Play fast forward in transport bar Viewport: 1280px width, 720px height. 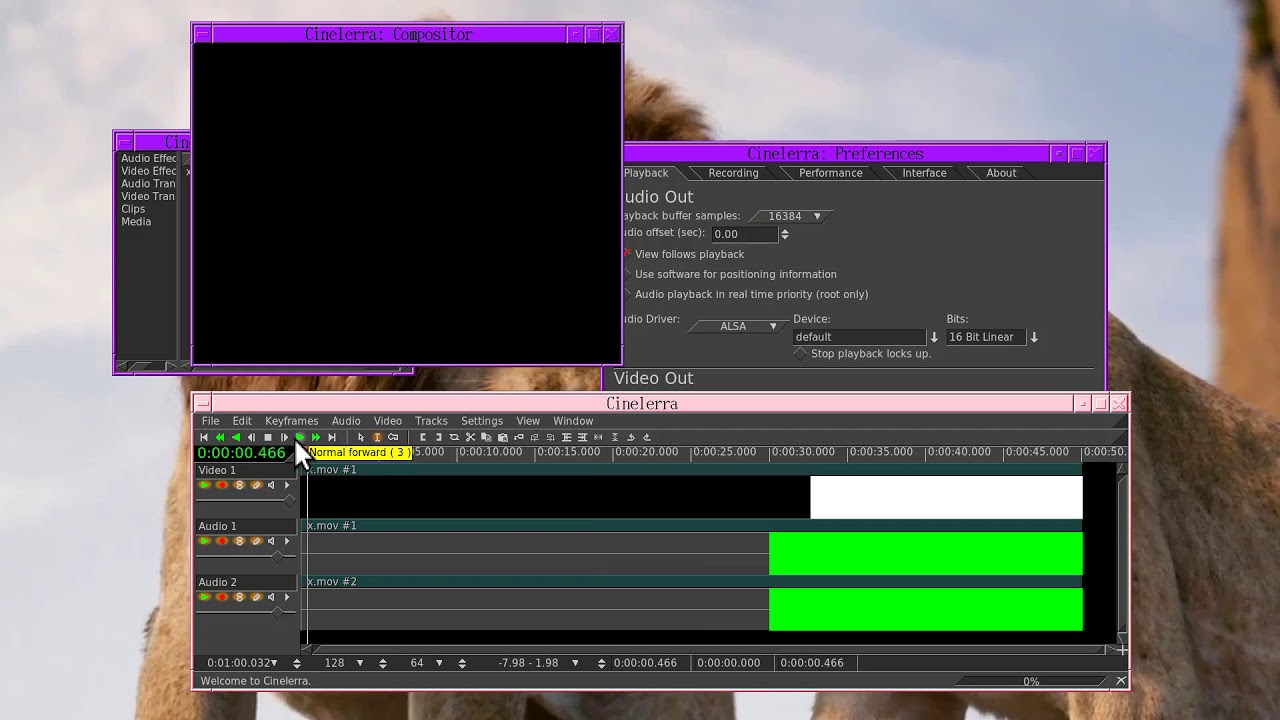316,437
